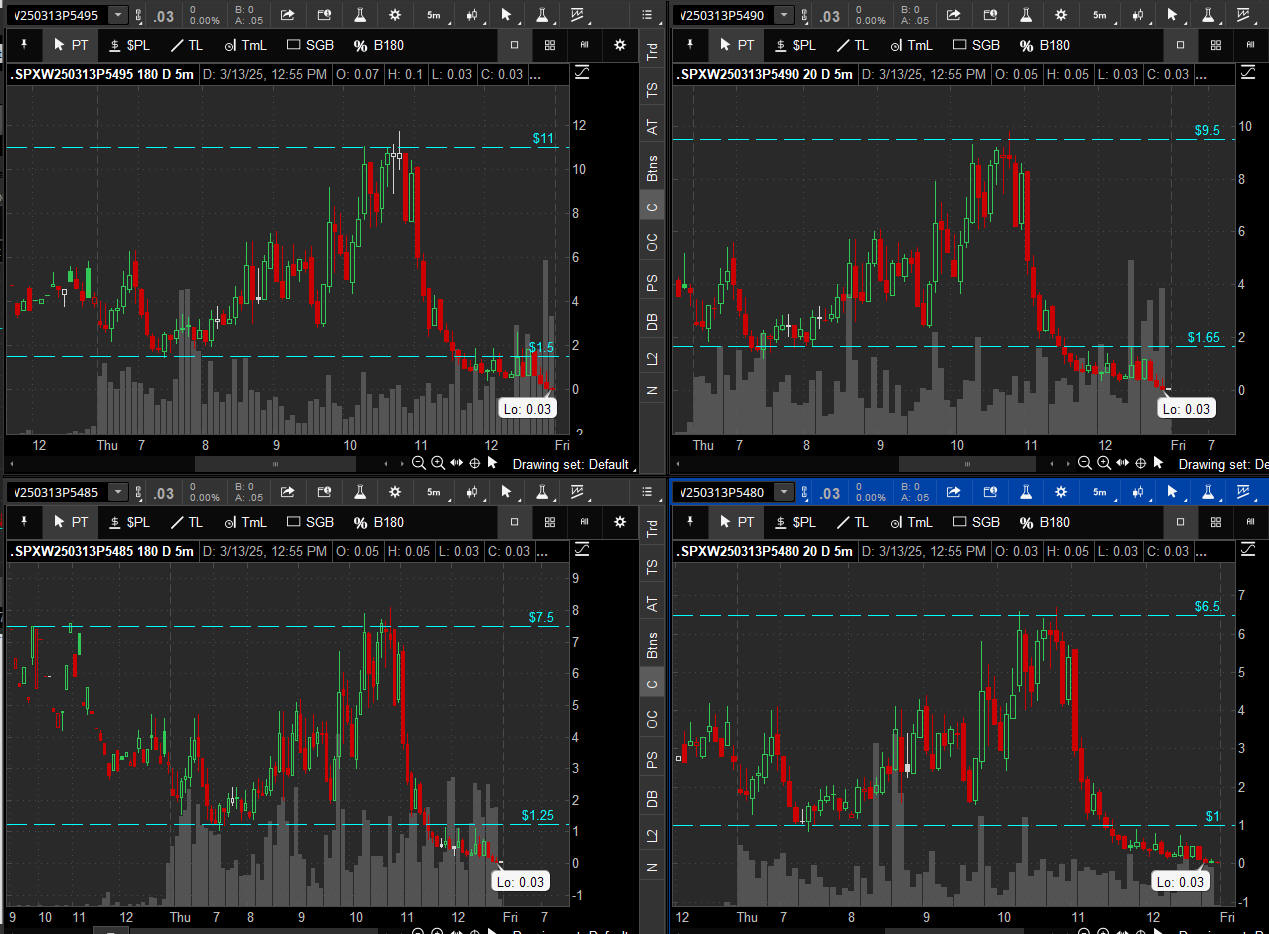Open Drawing set: Default menu under P5495

point(571,464)
